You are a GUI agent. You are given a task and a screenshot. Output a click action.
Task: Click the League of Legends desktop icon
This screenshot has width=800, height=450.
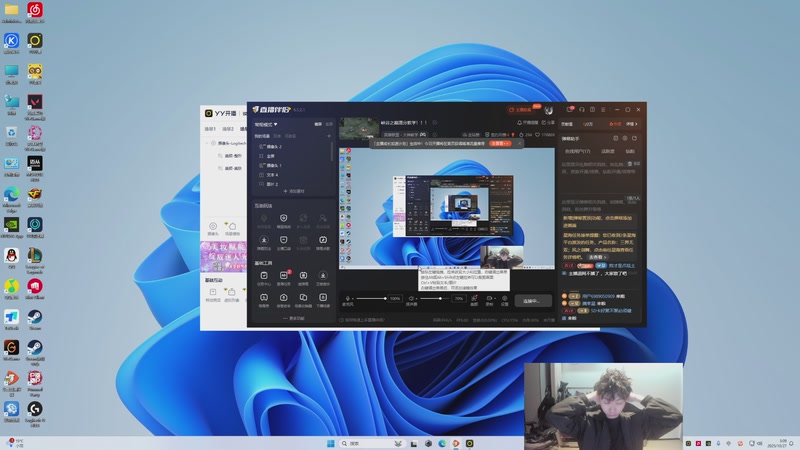pyautogui.click(x=35, y=260)
